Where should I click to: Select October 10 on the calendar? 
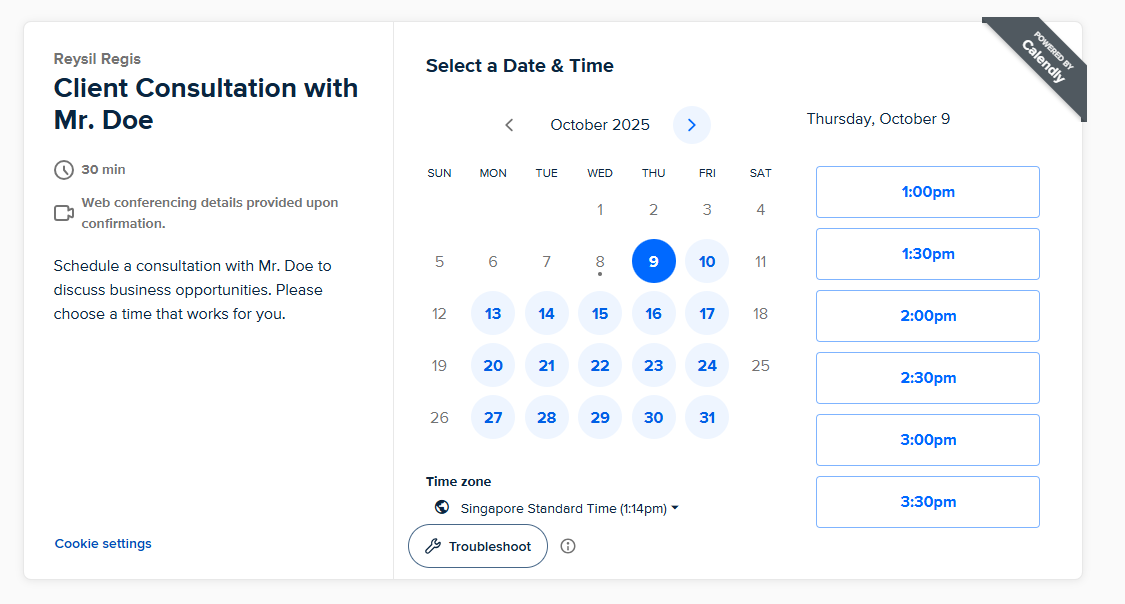(707, 262)
